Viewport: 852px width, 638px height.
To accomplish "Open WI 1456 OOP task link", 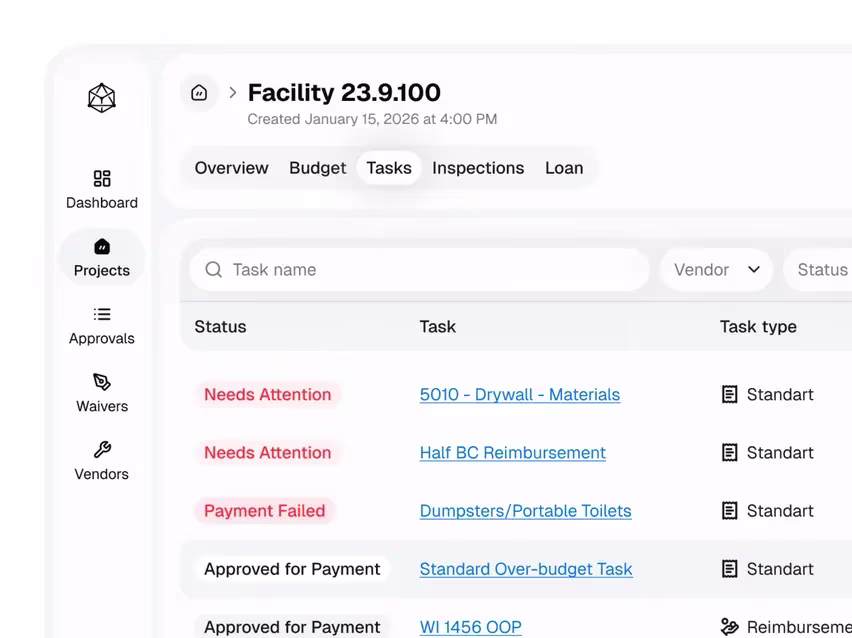I will [471, 627].
